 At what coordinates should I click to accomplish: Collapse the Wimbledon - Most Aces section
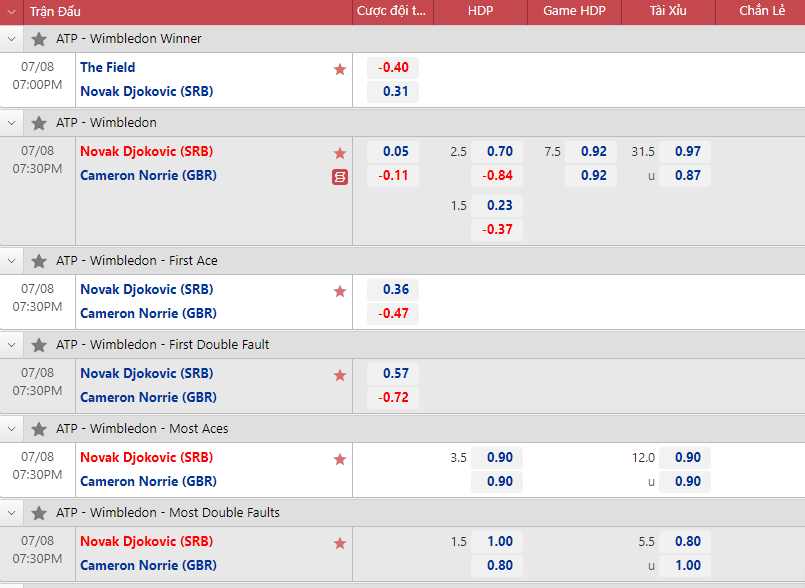[x=11, y=429]
